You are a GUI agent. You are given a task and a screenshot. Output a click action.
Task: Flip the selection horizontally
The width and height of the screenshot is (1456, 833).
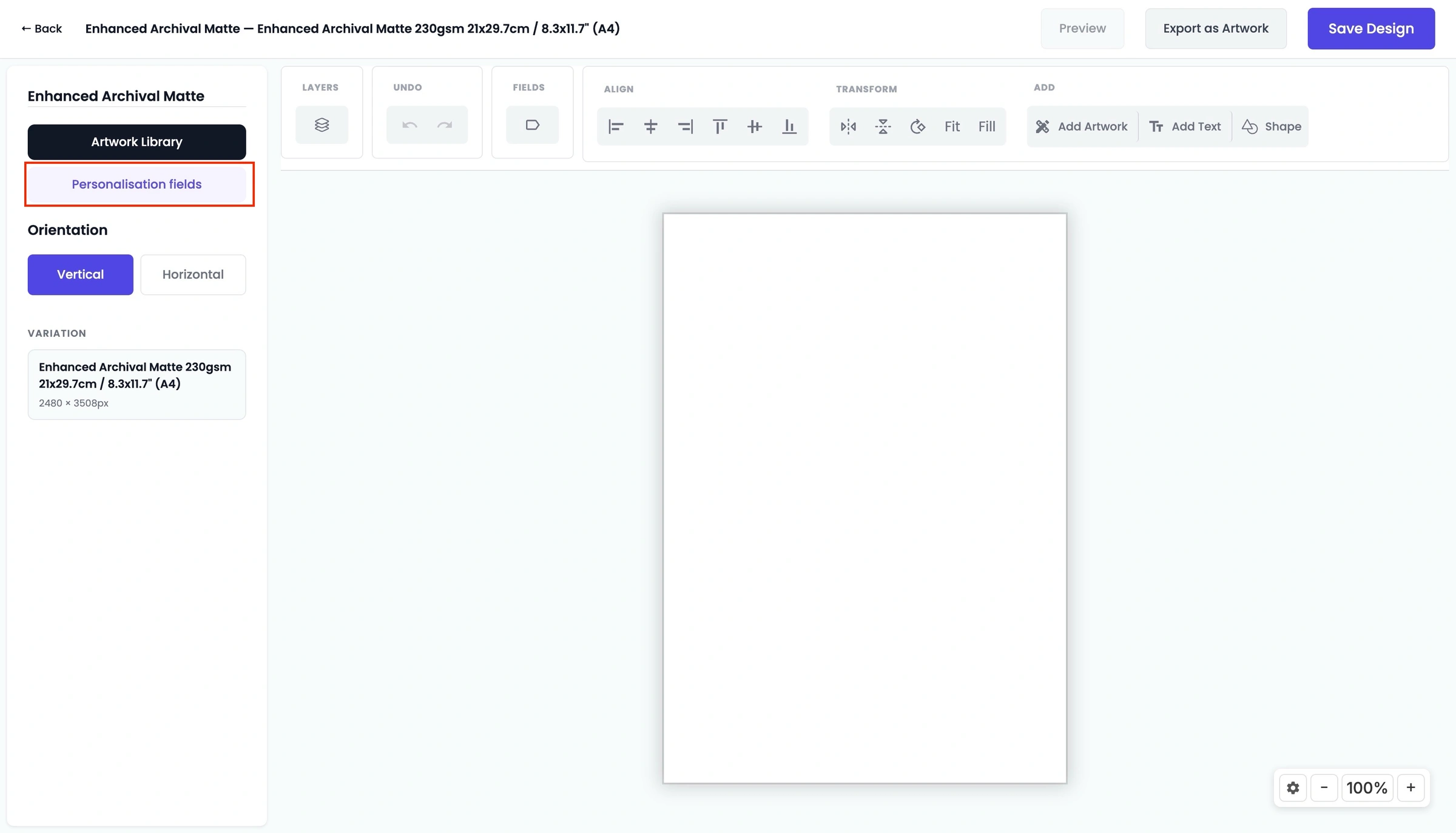point(848,126)
